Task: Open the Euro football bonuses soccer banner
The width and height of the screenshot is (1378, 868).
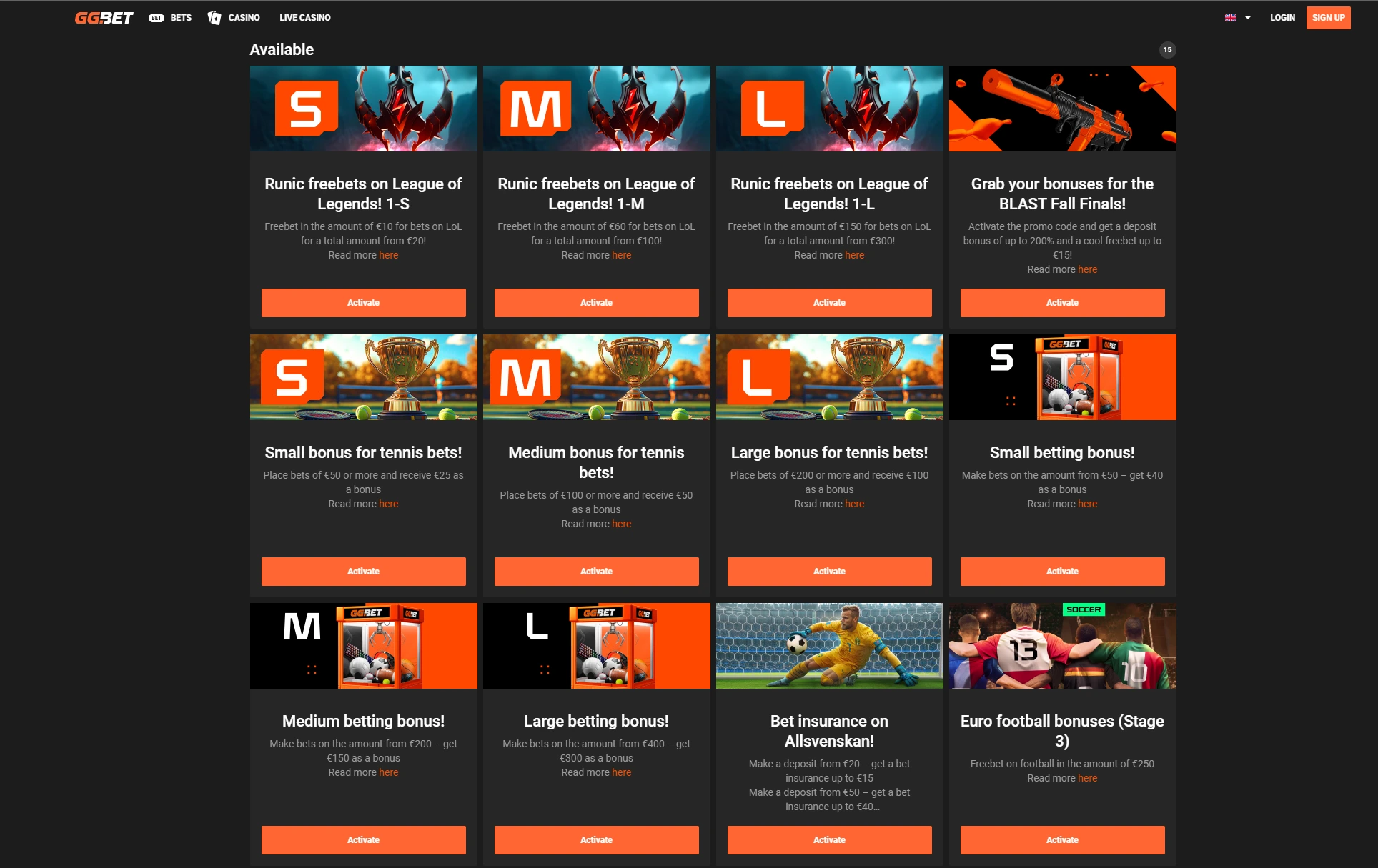Action: click(x=1063, y=646)
